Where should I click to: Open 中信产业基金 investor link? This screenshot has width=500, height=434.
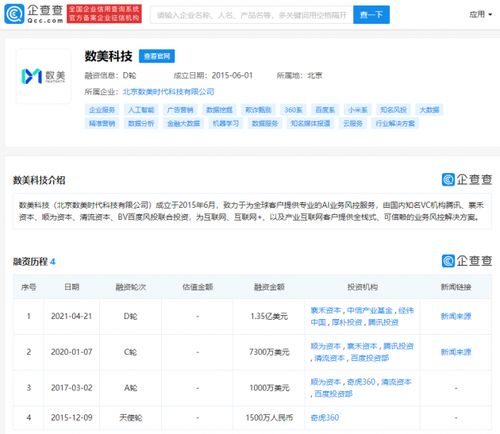point(369,310)
